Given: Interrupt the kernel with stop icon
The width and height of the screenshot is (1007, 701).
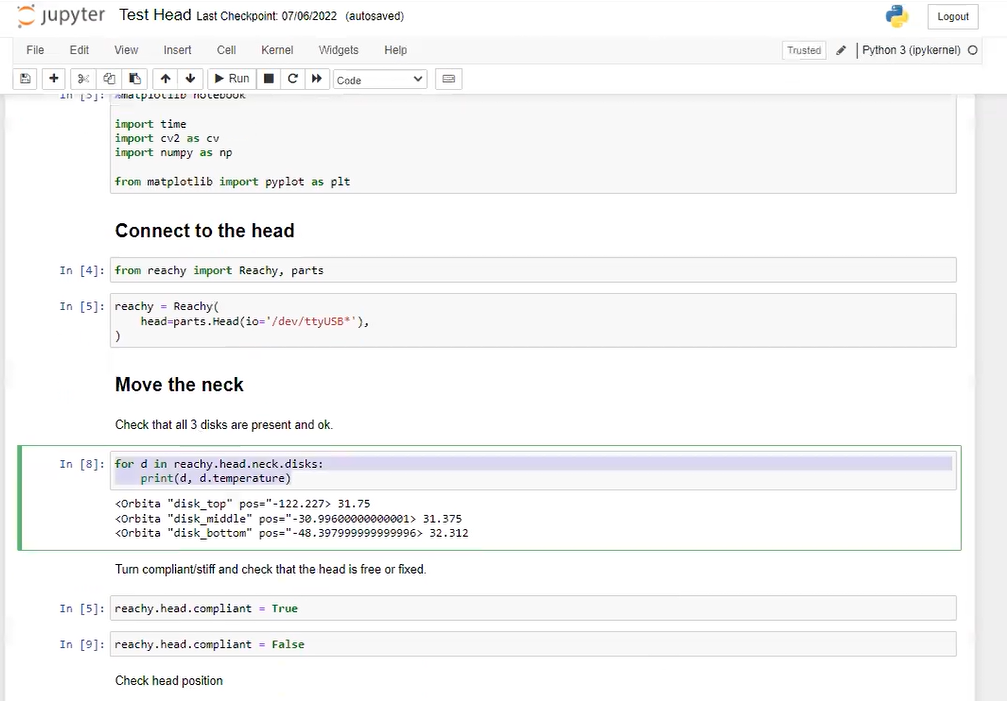Looking at the screenshot, I should pyautogui.click(x=269, y=79).
